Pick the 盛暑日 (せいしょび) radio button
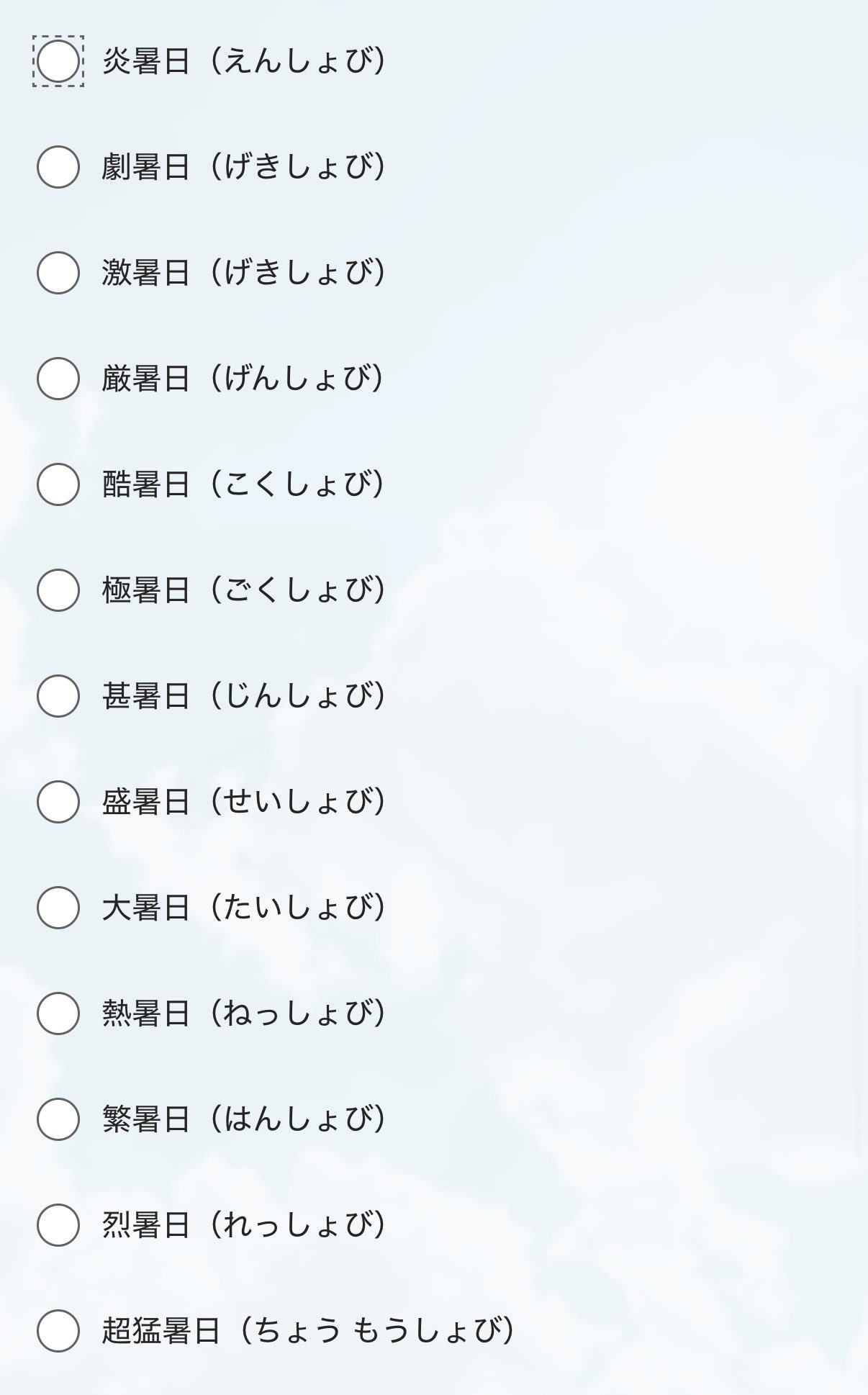868x1395 pixels. [58, 802]
